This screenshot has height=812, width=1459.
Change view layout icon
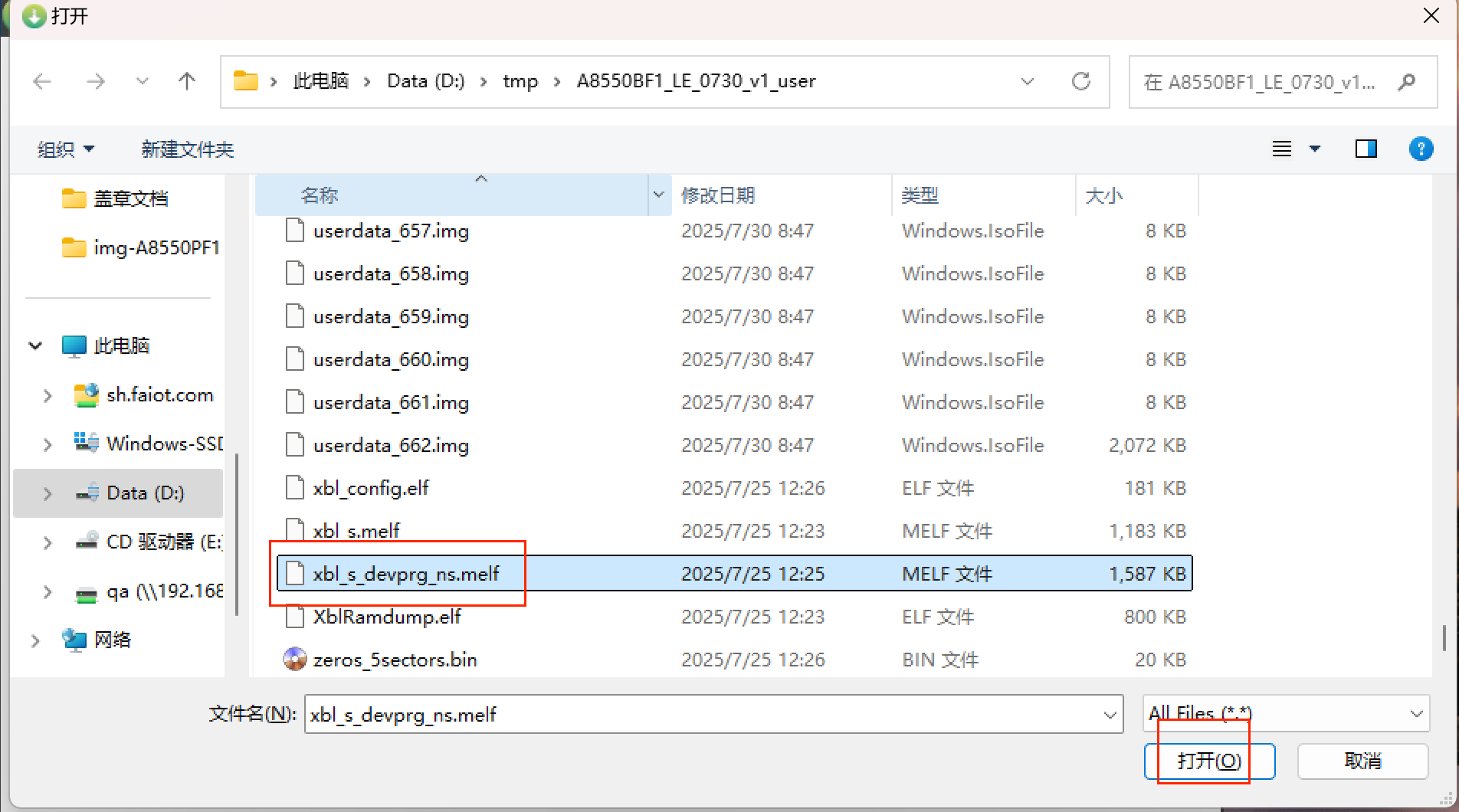tap(1282, 149)
